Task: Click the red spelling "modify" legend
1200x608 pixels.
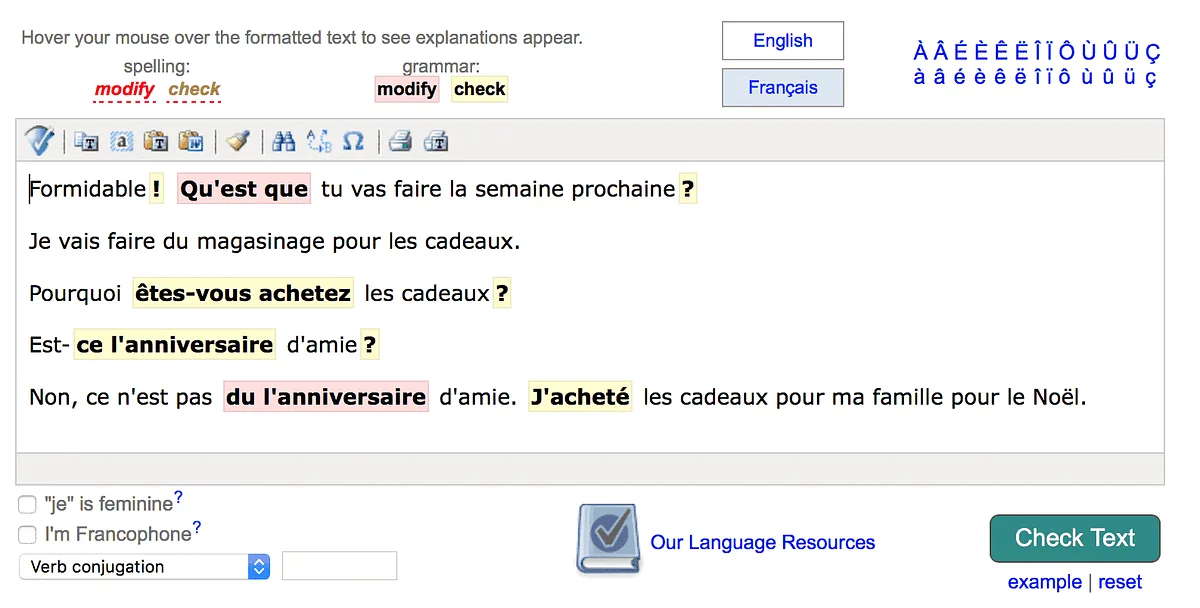Action: point(125,89)
